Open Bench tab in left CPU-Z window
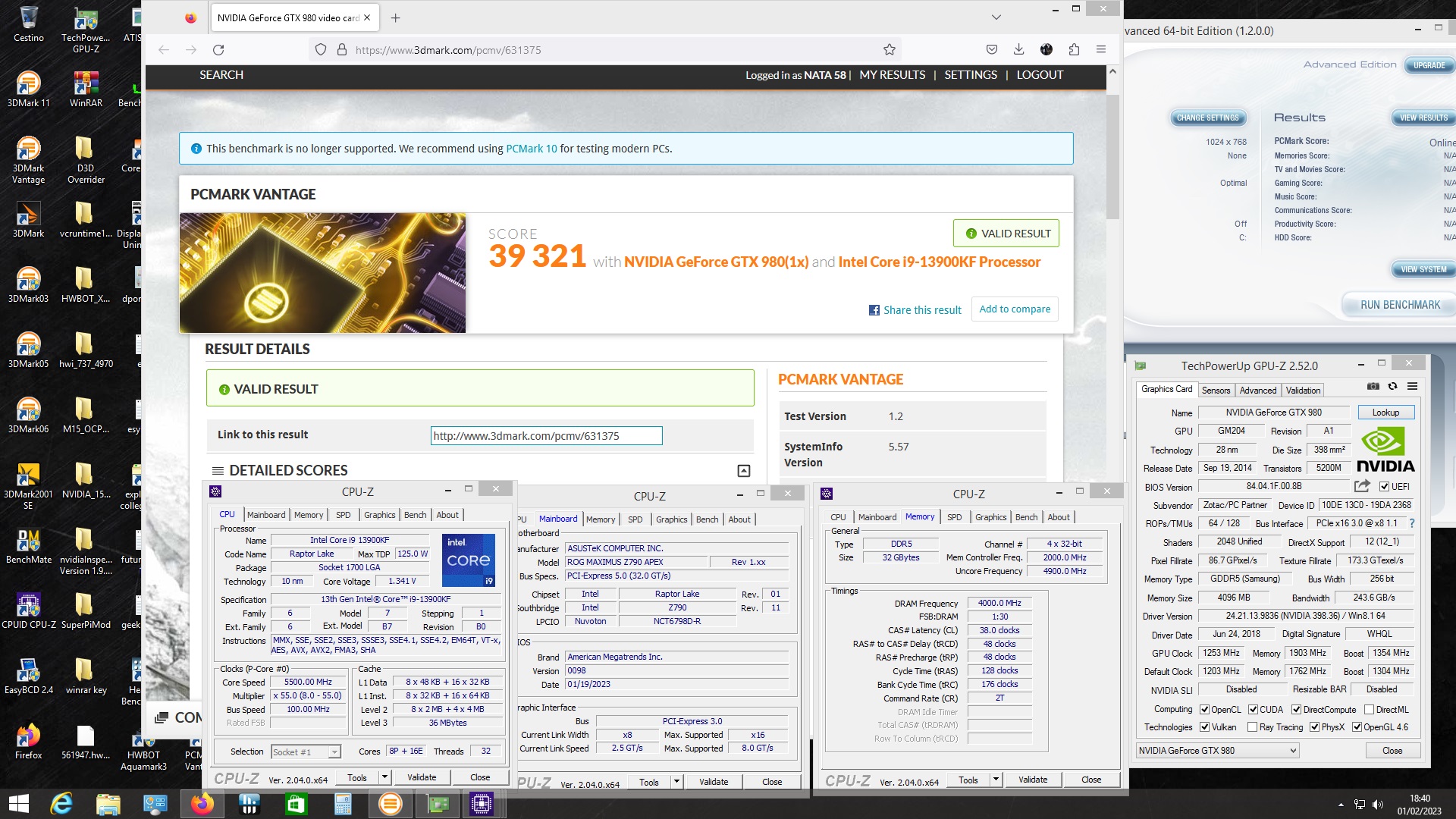The height and width of the screenshot is (819, 1456). (415, 515)
